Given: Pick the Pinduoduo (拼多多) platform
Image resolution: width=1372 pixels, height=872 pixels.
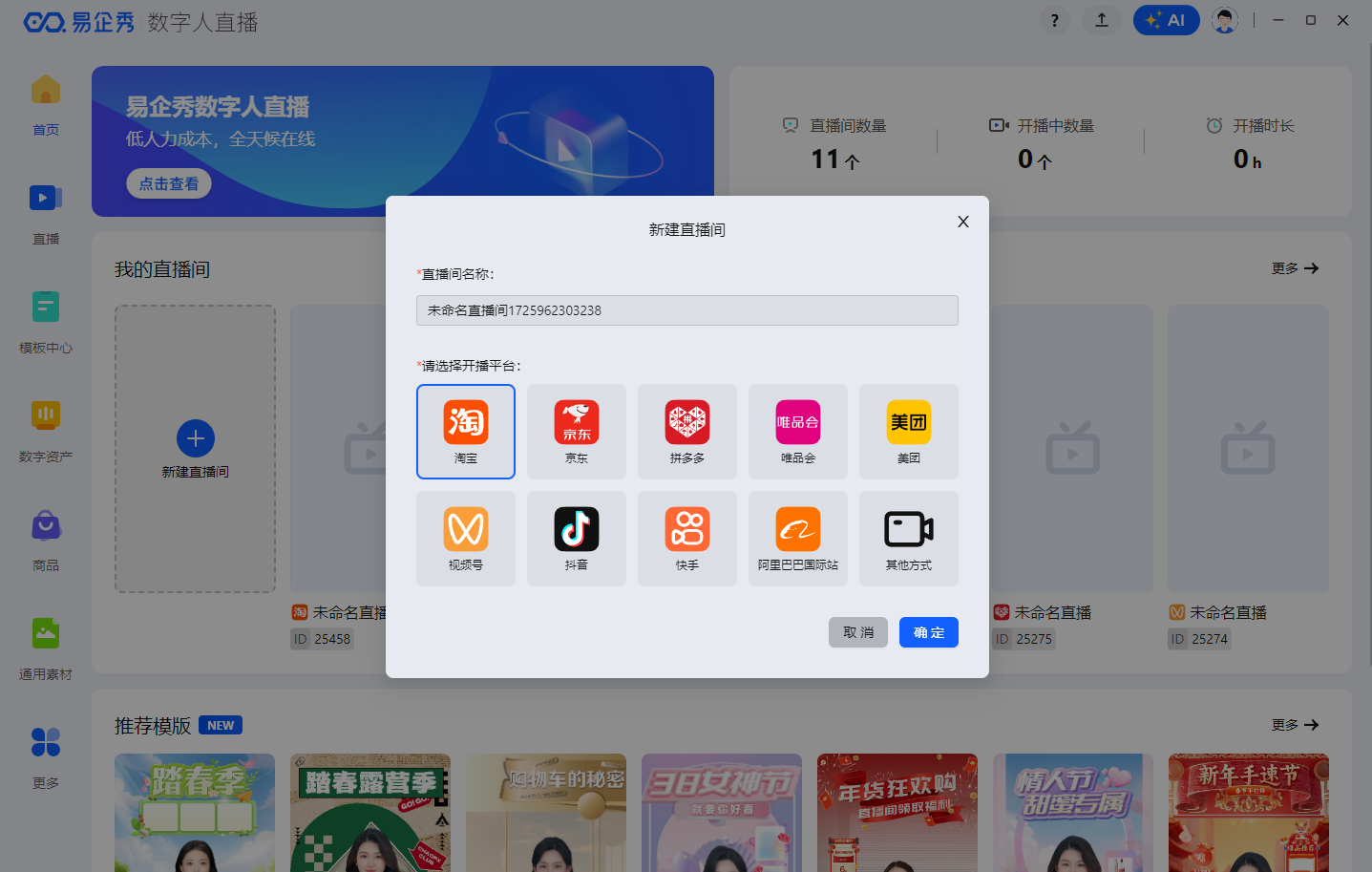Looking at the screenshot, I should pos(687,432).
